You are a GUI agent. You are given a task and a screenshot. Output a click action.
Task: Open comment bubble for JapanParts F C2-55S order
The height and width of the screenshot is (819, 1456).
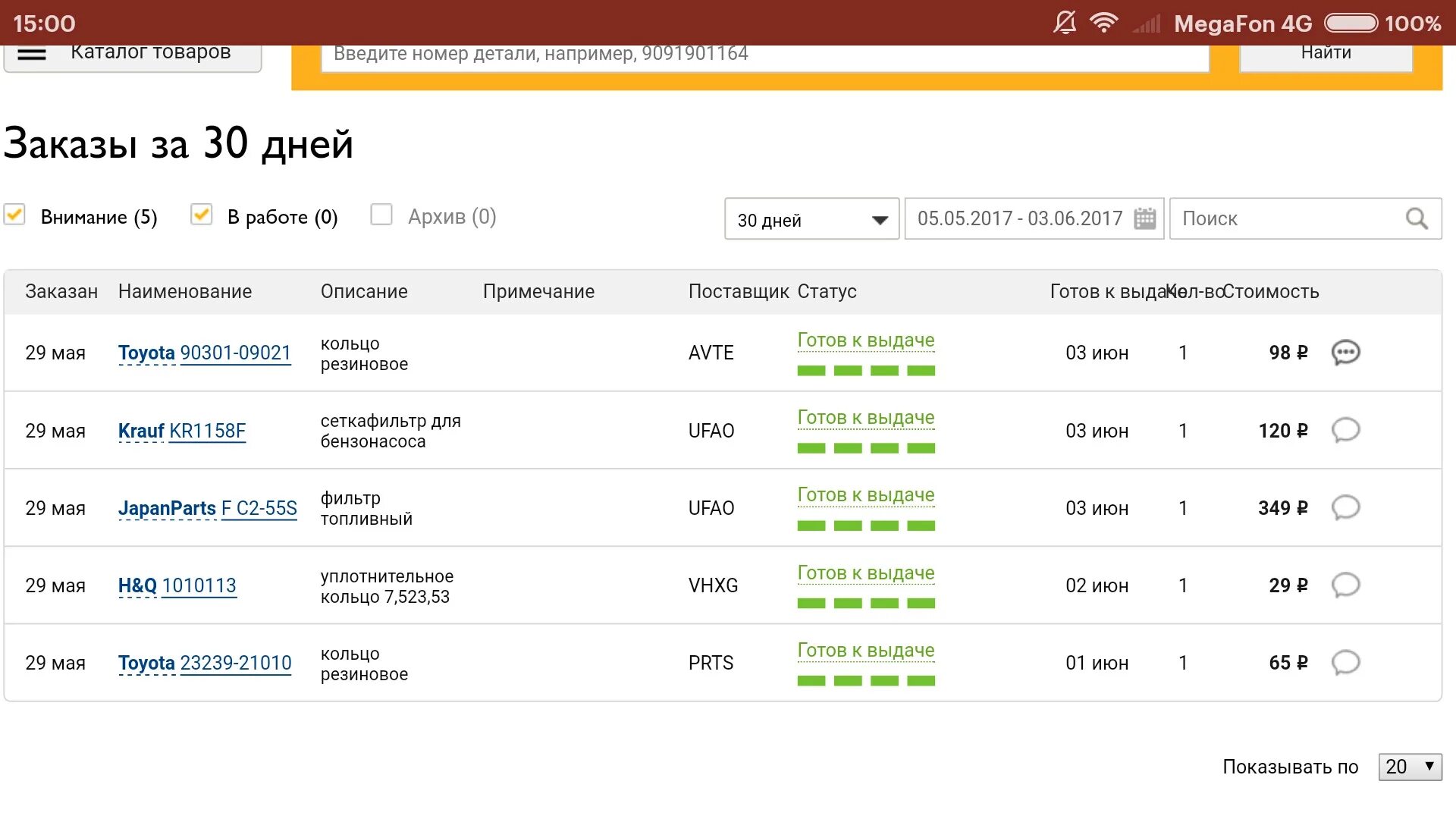pos(1345,507)
